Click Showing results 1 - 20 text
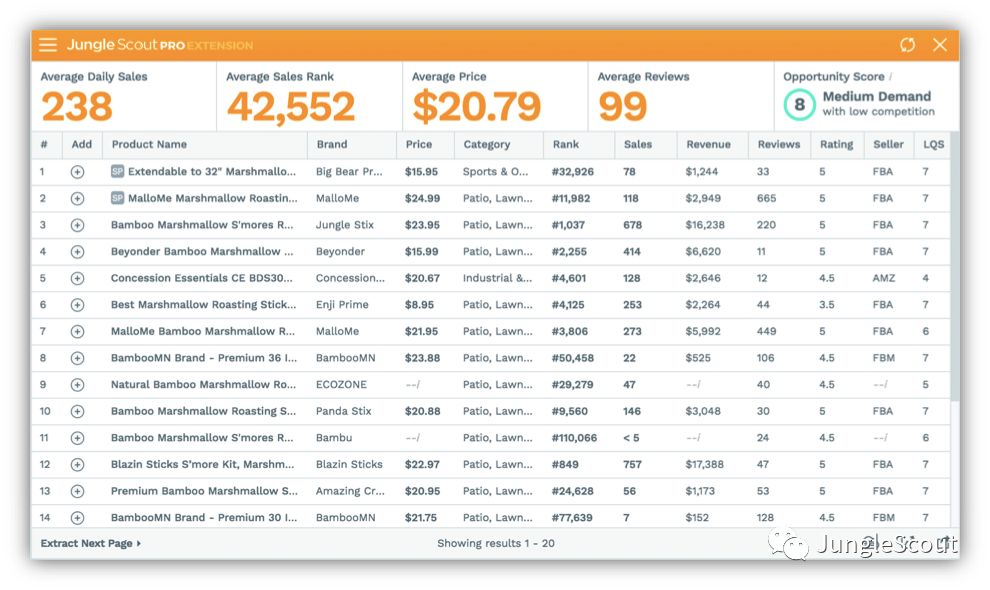This screenshot has width=990, height=590. click(x=496, y=543)
